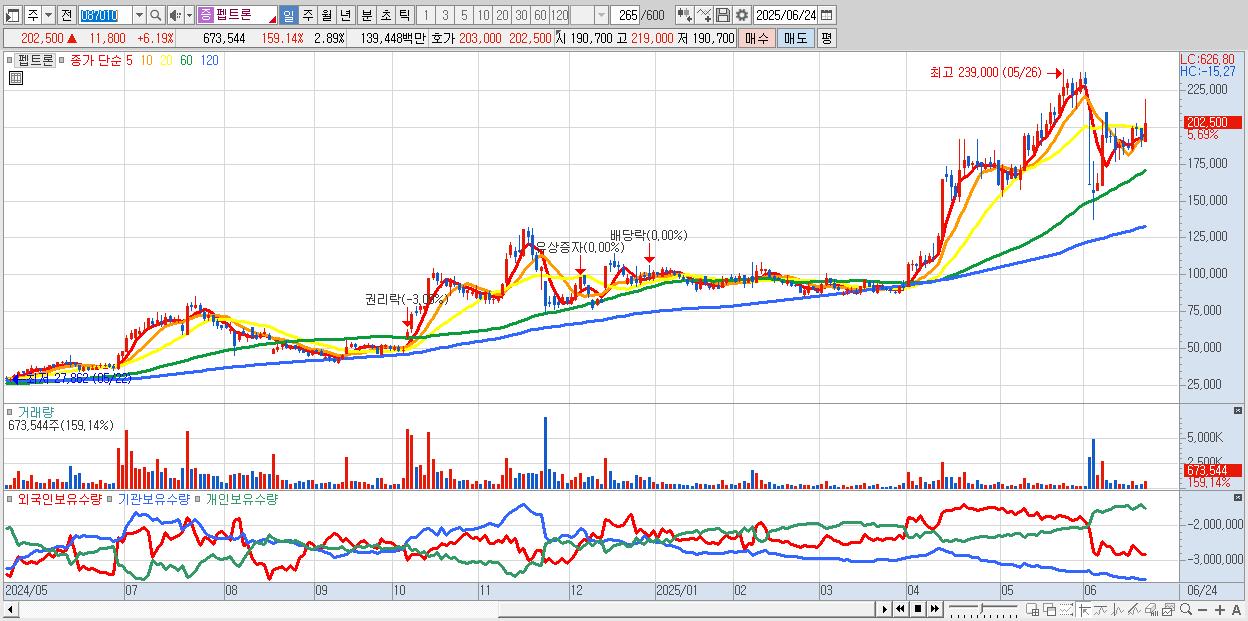Click the minus zoom-out icon
The height and width of the screenshot is (621, 1248).
(1203, 610)
